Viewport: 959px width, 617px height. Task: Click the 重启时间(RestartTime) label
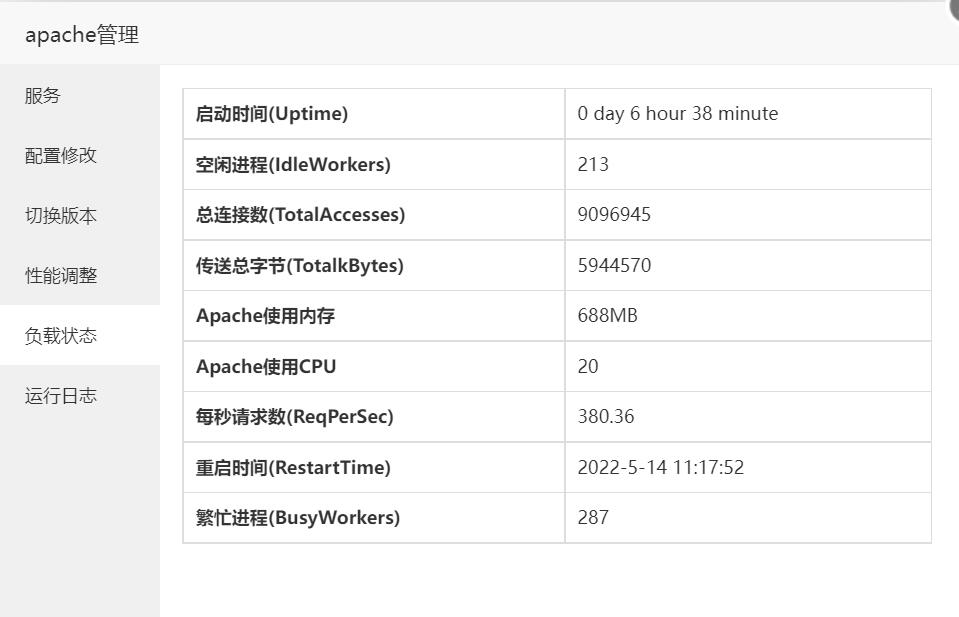point(293,468)
